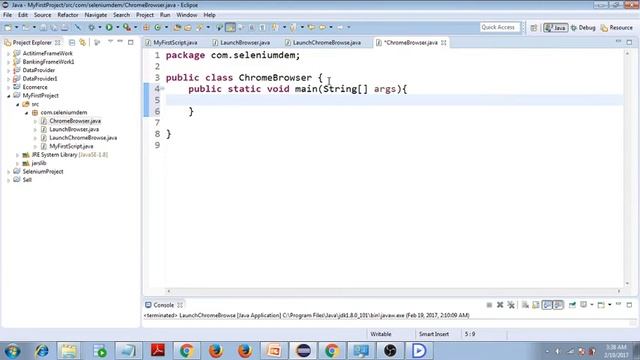Click the editor vertical scrollbar up arrow

[627, 53]
